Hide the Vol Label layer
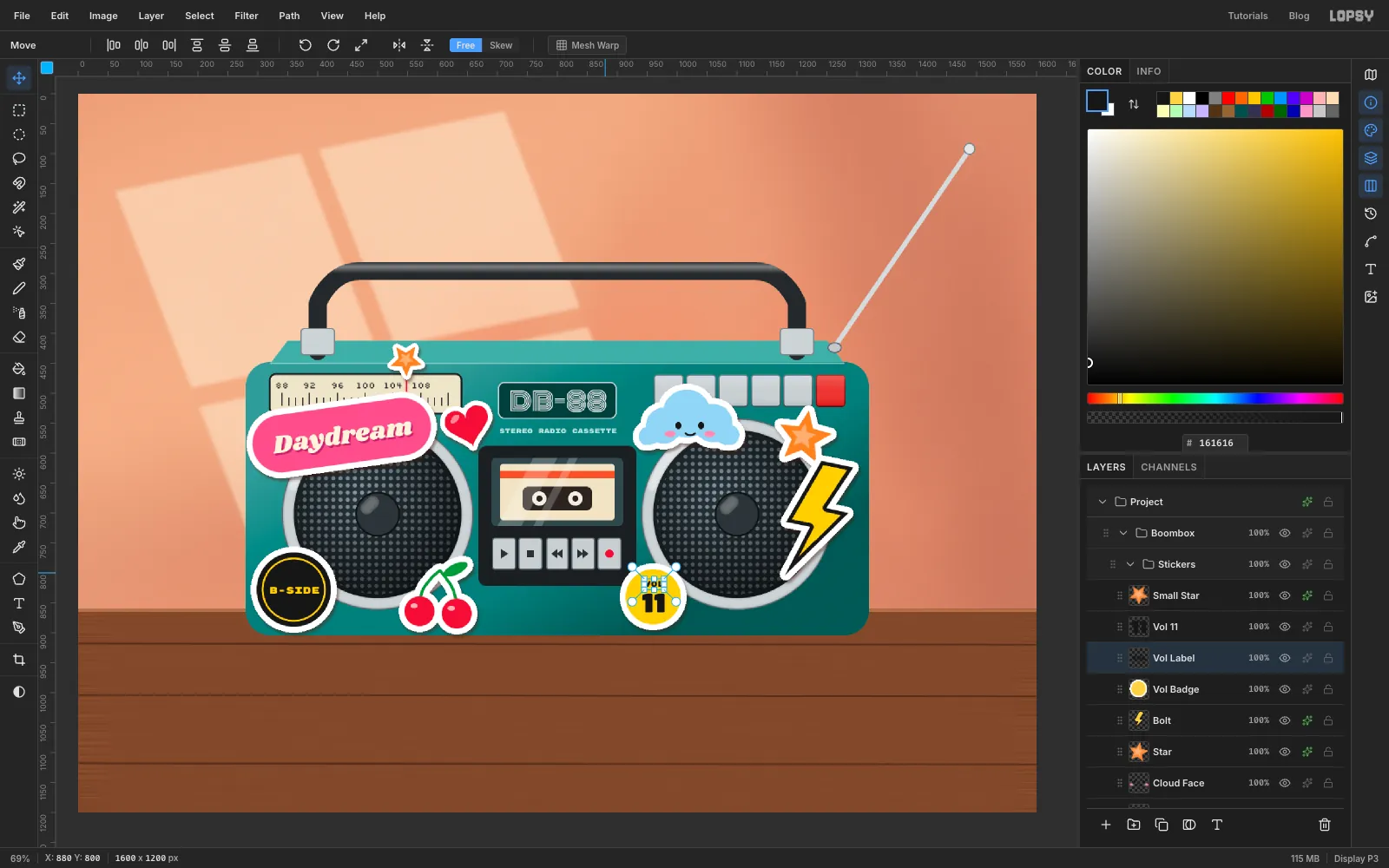This screenshot has height=868, width=1389. coord(1285,658)
